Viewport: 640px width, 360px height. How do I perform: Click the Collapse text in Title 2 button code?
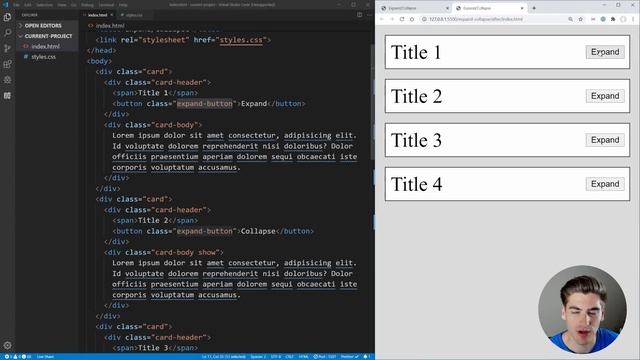click(258, 231)
